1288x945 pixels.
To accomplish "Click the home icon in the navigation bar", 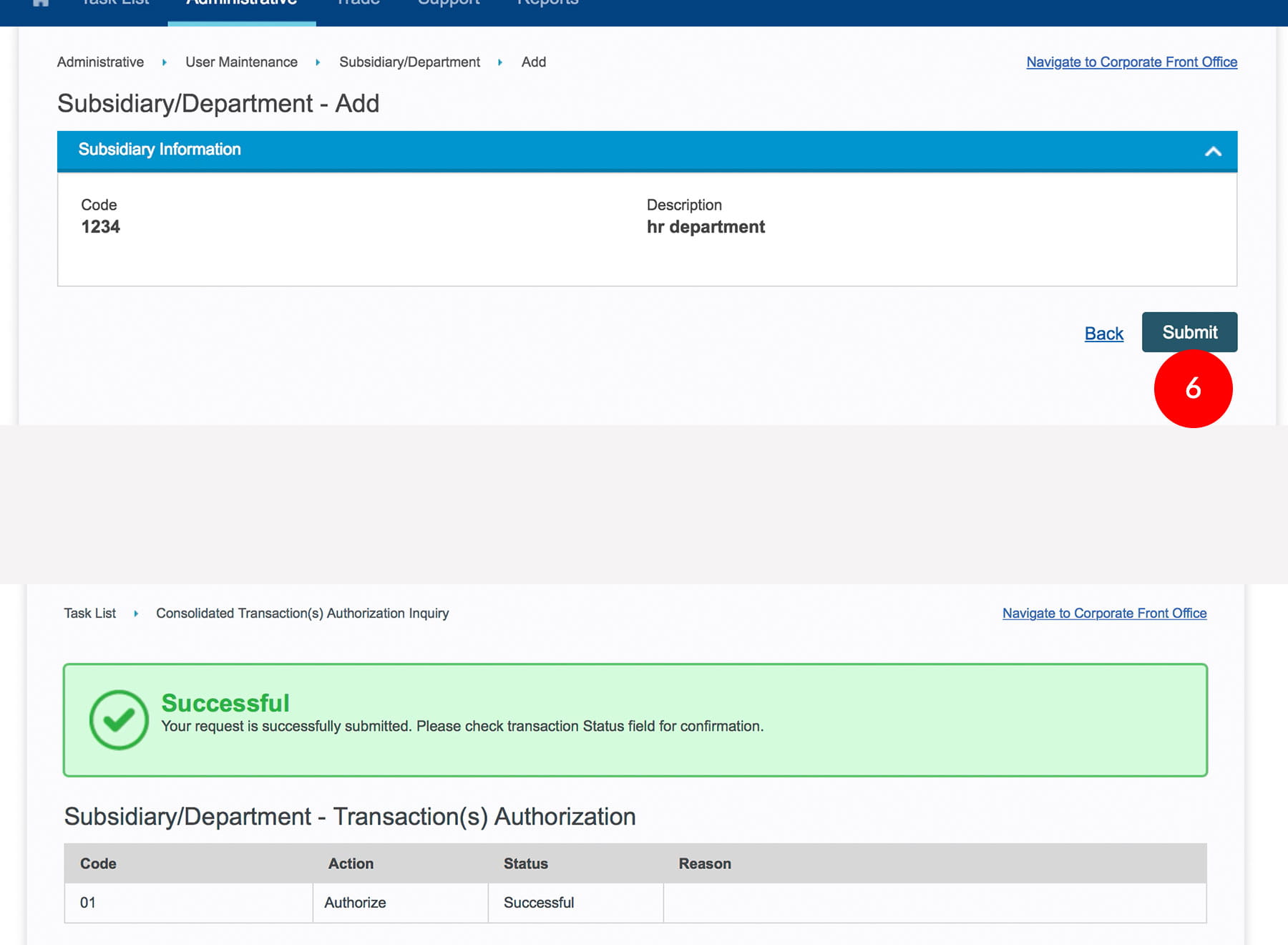I will point(41,4).
